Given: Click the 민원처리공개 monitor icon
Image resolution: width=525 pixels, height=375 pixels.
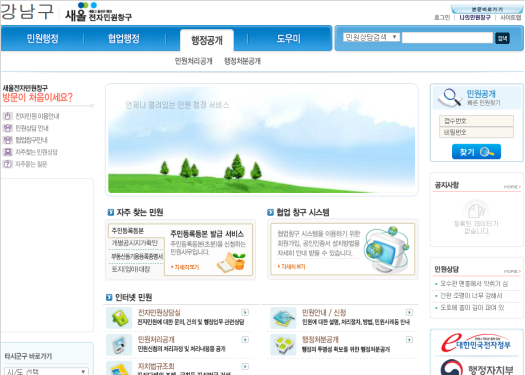Looking at the screenshot, I should [119, 345].
